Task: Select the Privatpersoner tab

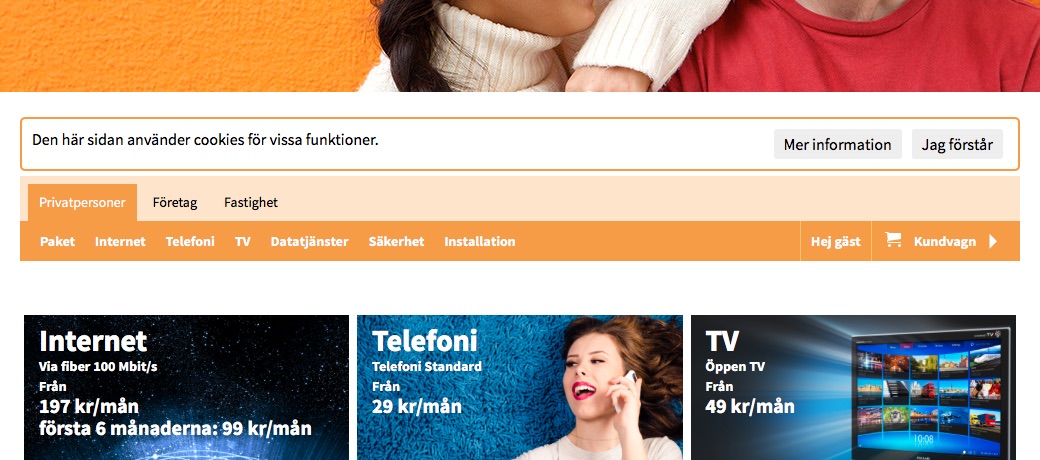Action: (82, 203)
